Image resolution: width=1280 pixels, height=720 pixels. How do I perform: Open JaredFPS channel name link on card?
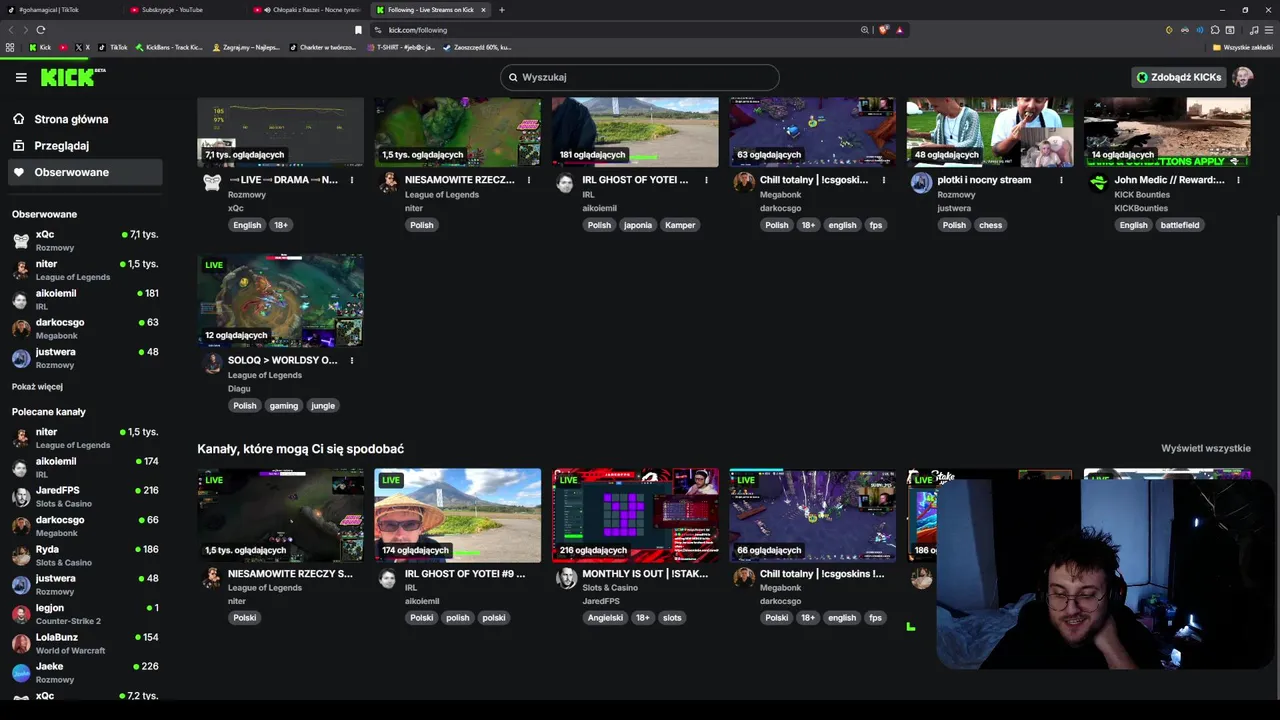600,601
